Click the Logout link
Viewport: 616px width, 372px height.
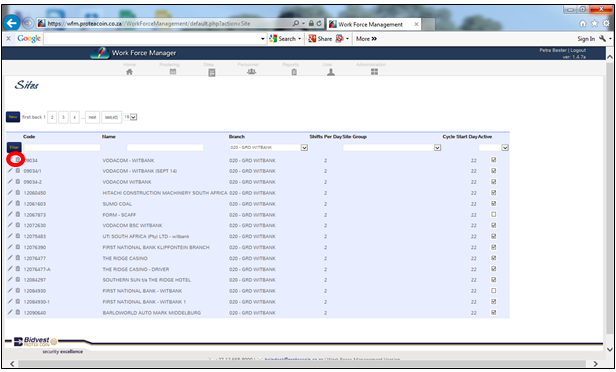pos(578,50)
